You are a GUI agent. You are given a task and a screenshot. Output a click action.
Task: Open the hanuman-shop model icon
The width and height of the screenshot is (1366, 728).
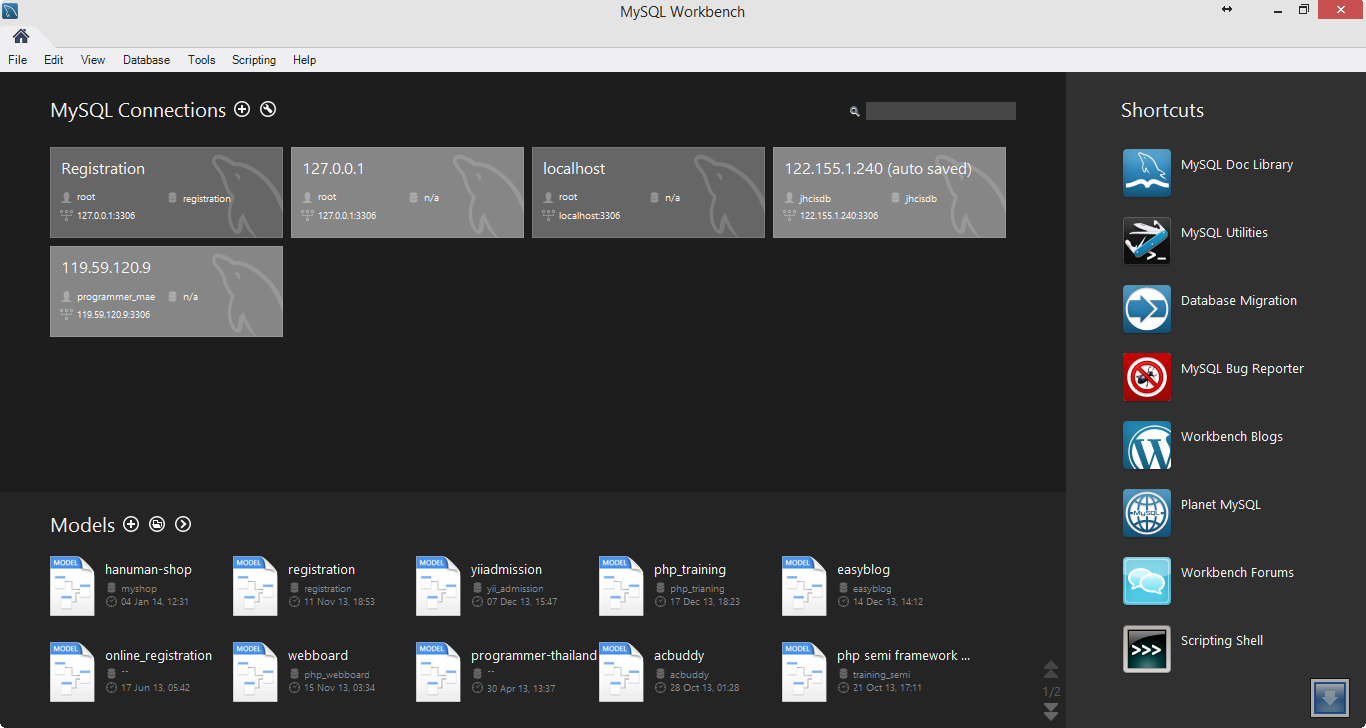[72, 586]
